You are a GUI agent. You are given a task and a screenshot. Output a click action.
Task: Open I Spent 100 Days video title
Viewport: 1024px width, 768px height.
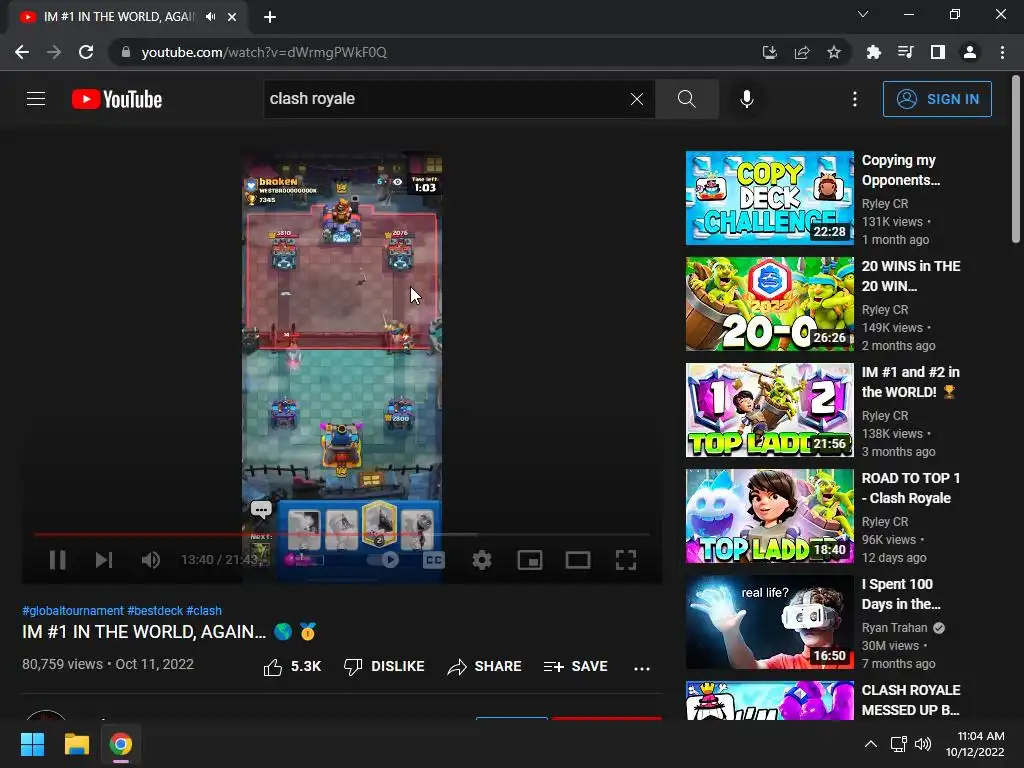(901, 594)
